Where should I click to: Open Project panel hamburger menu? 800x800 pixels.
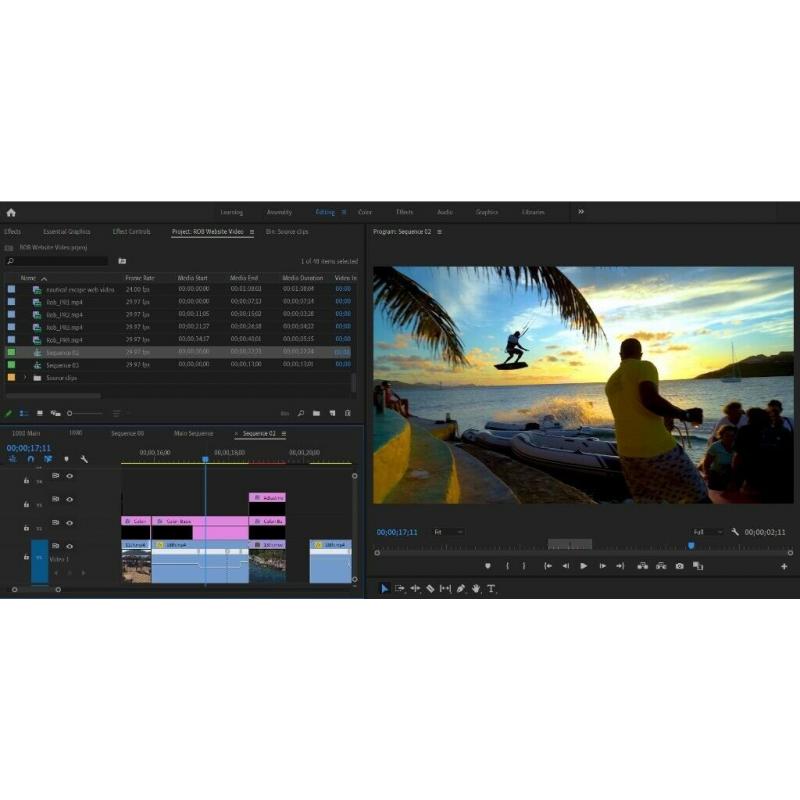tap(252, 232)
